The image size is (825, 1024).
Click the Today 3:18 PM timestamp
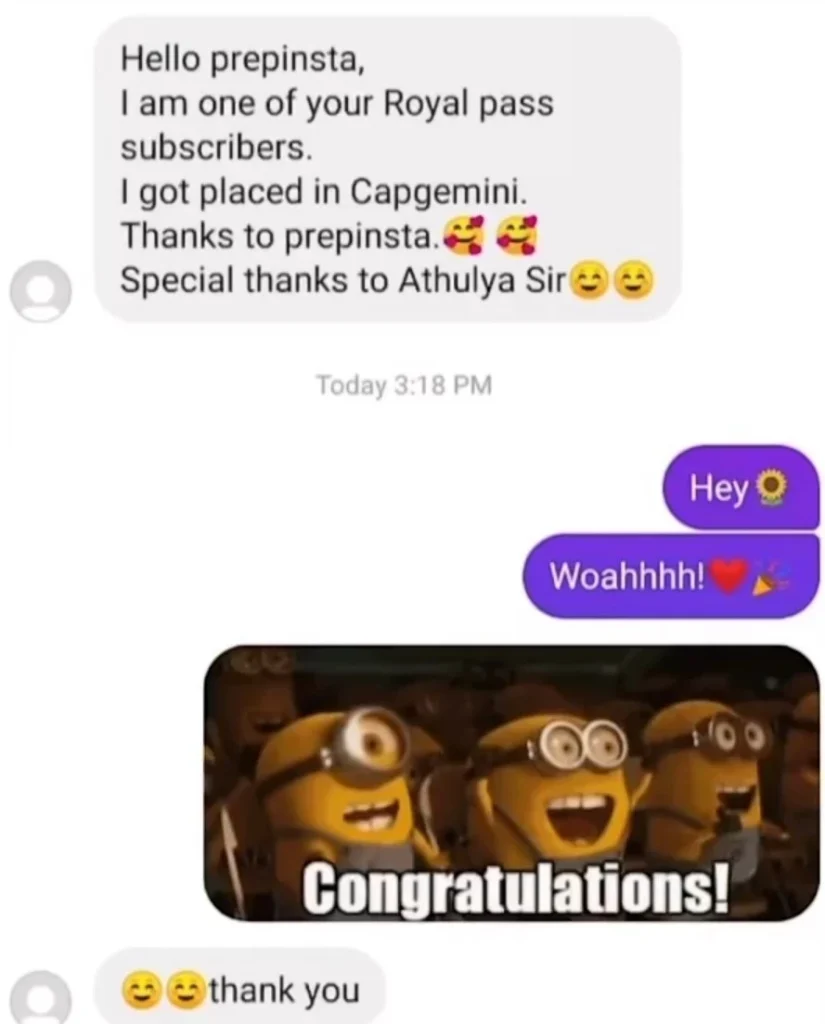(x=404, y=385)
